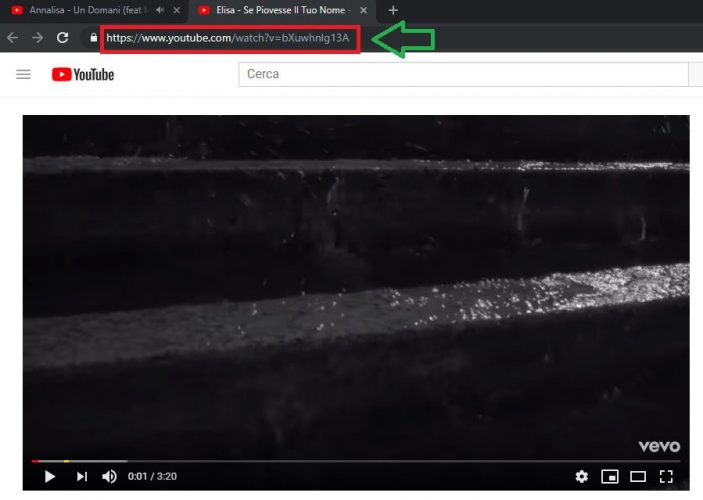
Task: Select the Elisa - Se Piovesse Il Tuo Nome tab
Action: 280,10
